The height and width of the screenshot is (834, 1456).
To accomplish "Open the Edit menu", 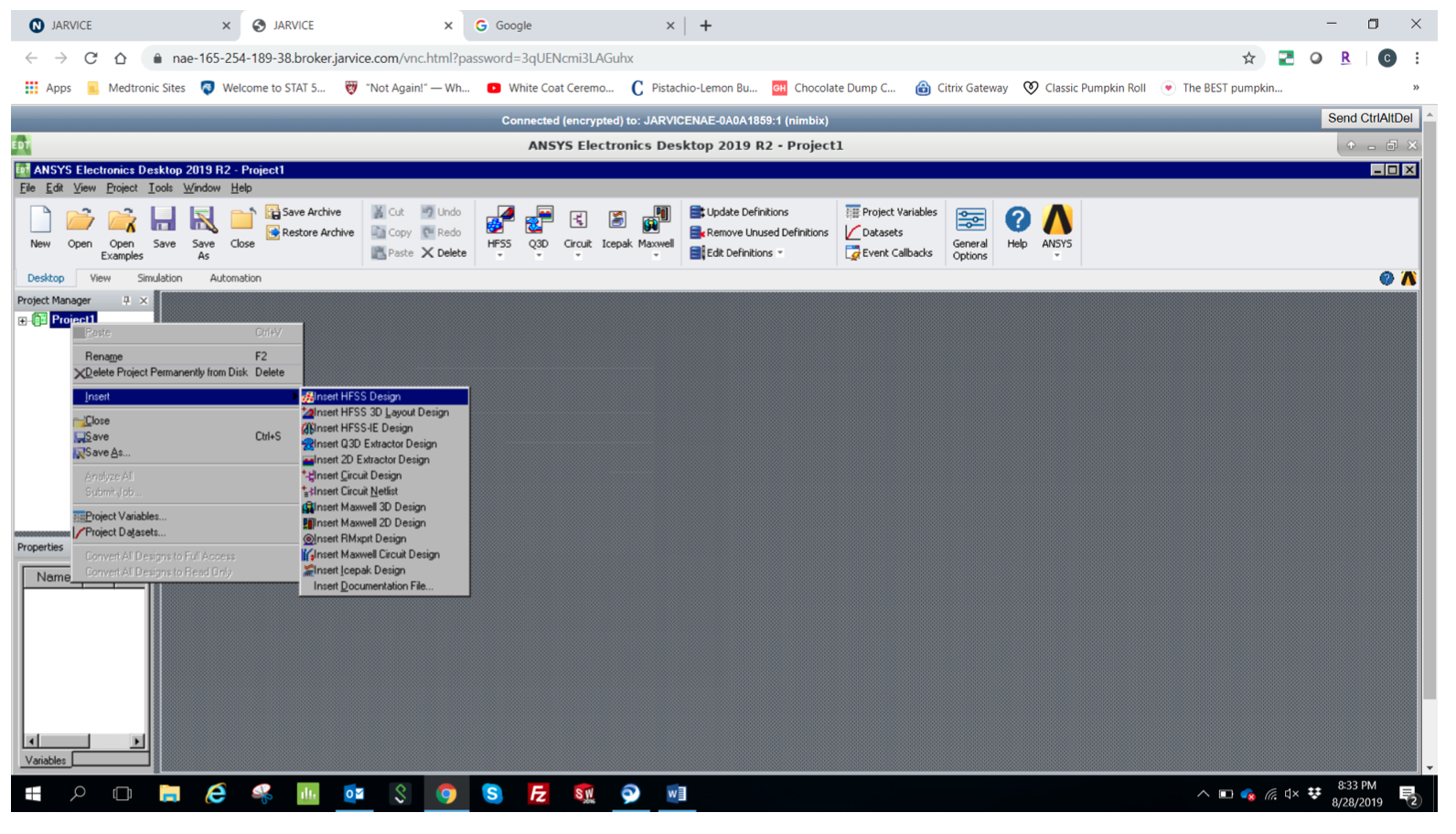I will tap(55, 188).
